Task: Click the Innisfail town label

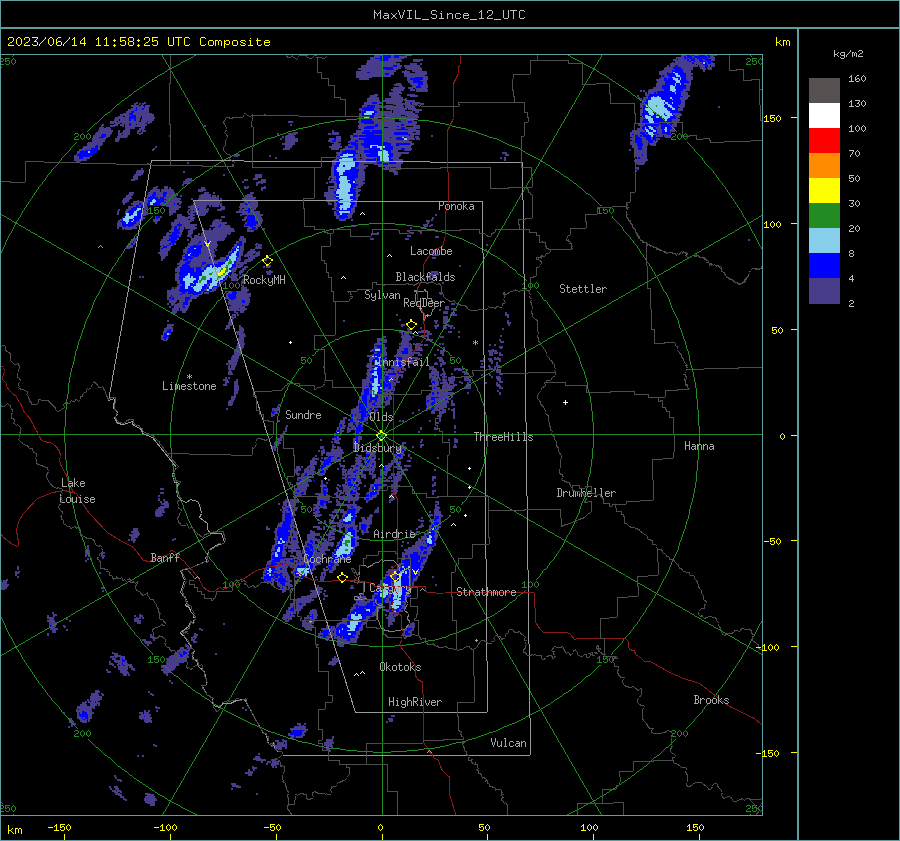Action: pyautogui.click(x=403, y=362)
